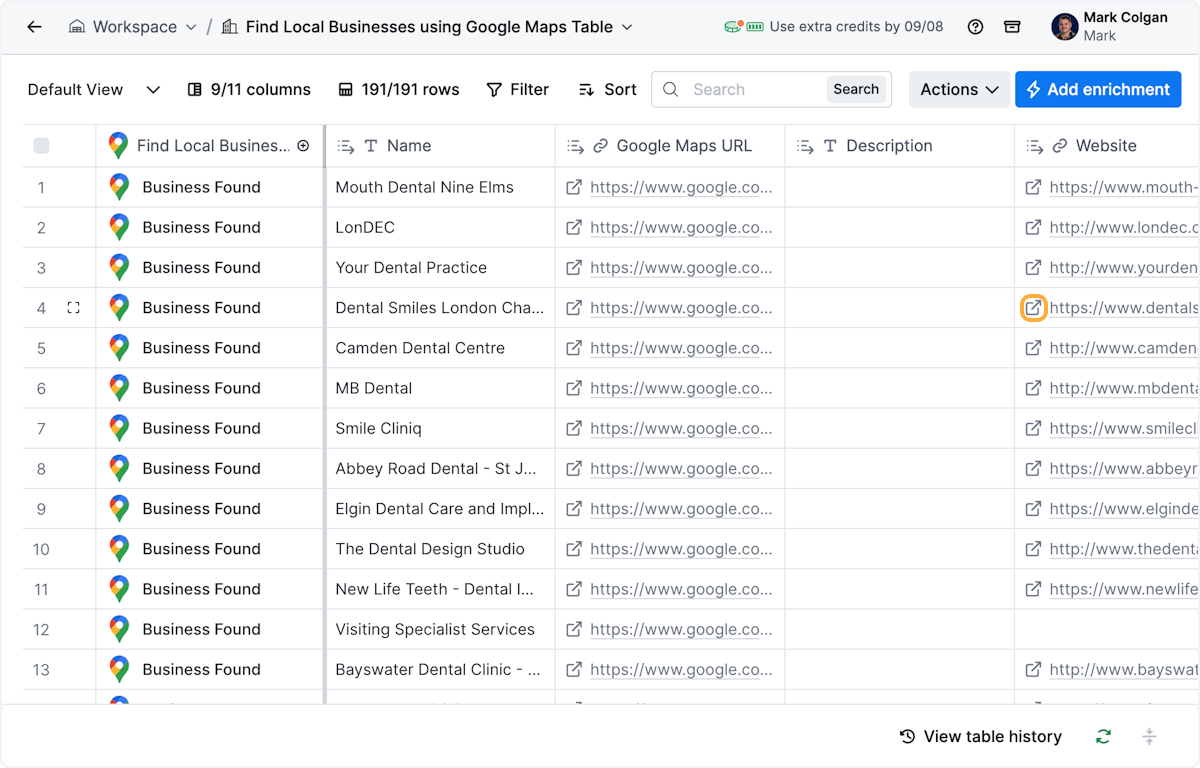Select the 'Your Dental Practice' name cell
Viewport: 1200px width, 768px height.
[440, 267]
